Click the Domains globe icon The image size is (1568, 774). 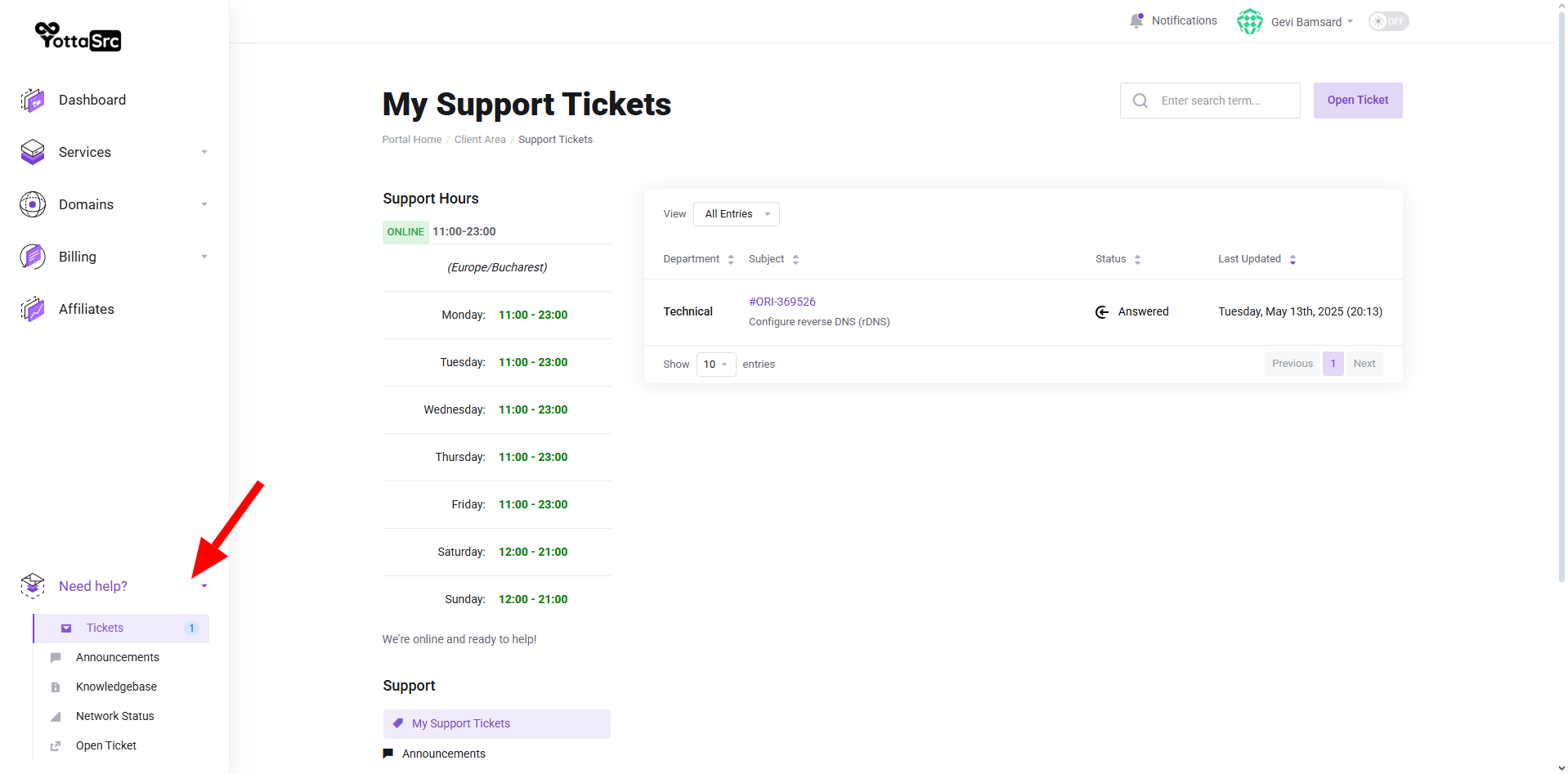[x=33, y=204]
